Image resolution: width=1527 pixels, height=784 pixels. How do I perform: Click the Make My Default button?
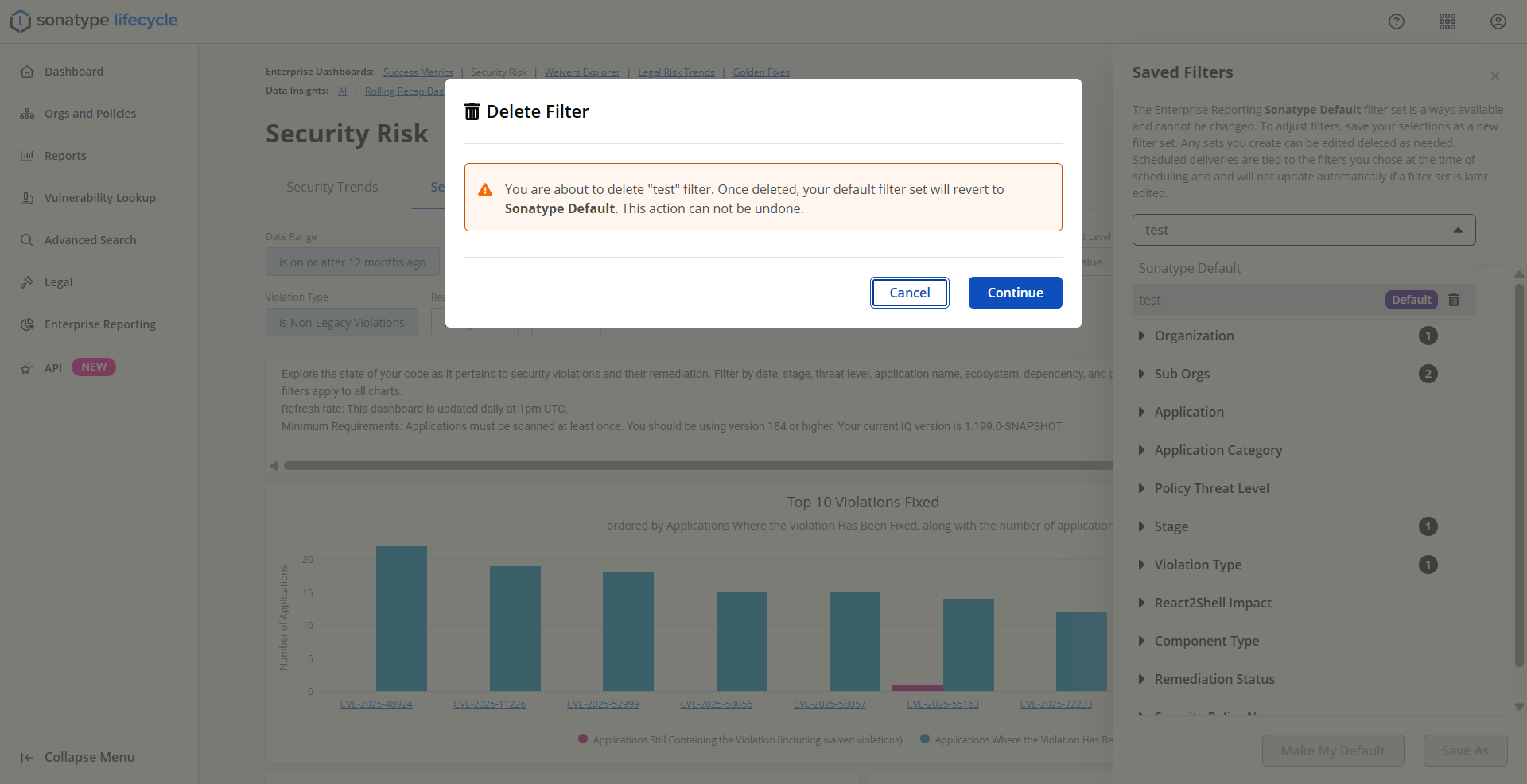(1333, 751)
